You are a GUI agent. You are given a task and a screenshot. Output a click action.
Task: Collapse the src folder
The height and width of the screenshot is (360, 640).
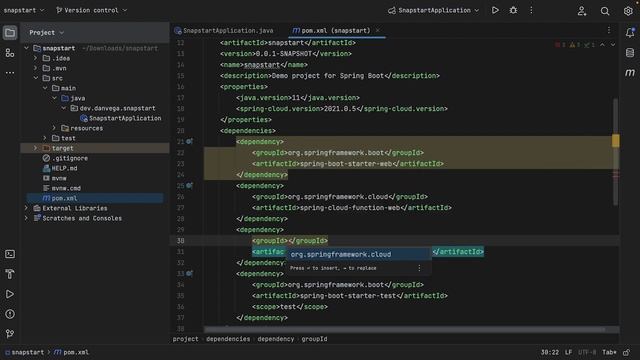pyautogui.click(x=36, y=78)
